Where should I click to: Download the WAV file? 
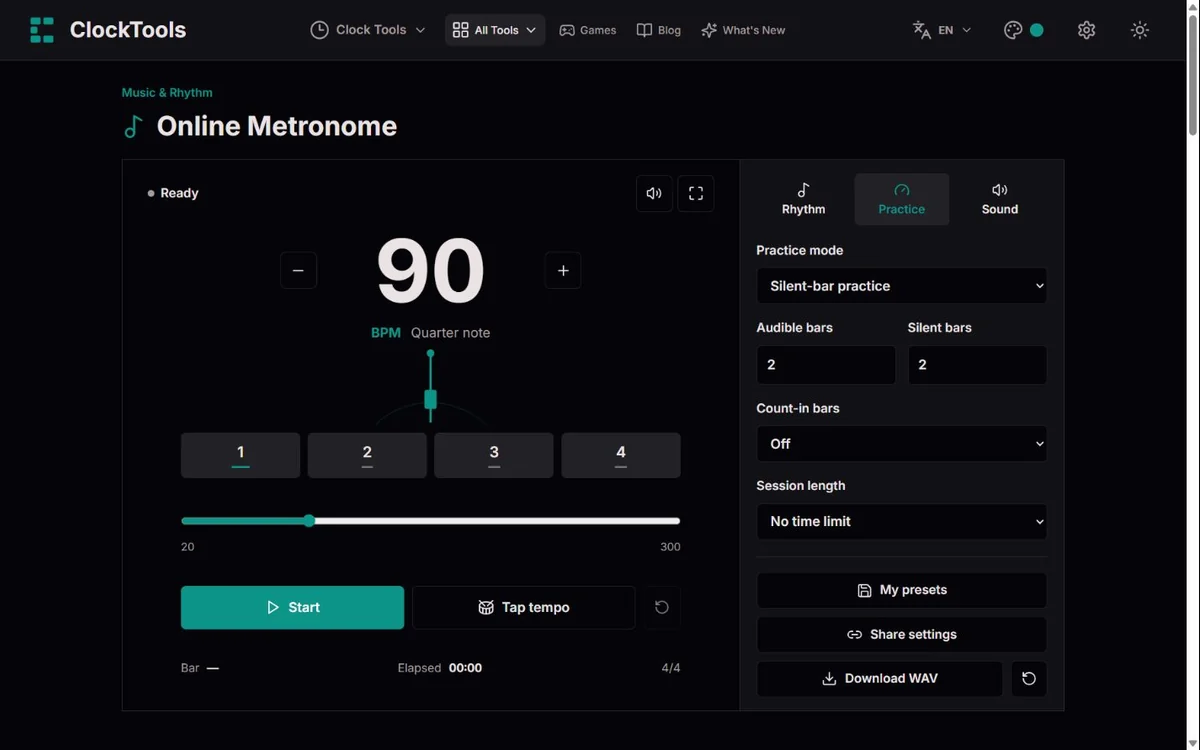[879, 678]
